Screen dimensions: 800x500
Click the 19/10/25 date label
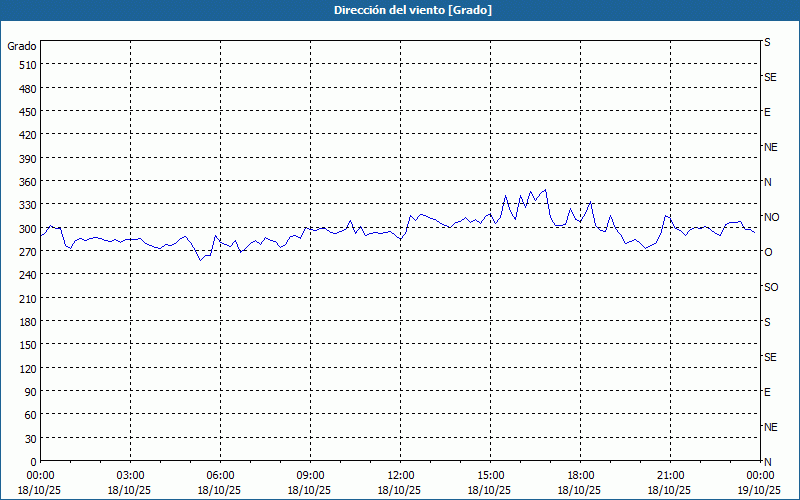[x=759, y=490]
